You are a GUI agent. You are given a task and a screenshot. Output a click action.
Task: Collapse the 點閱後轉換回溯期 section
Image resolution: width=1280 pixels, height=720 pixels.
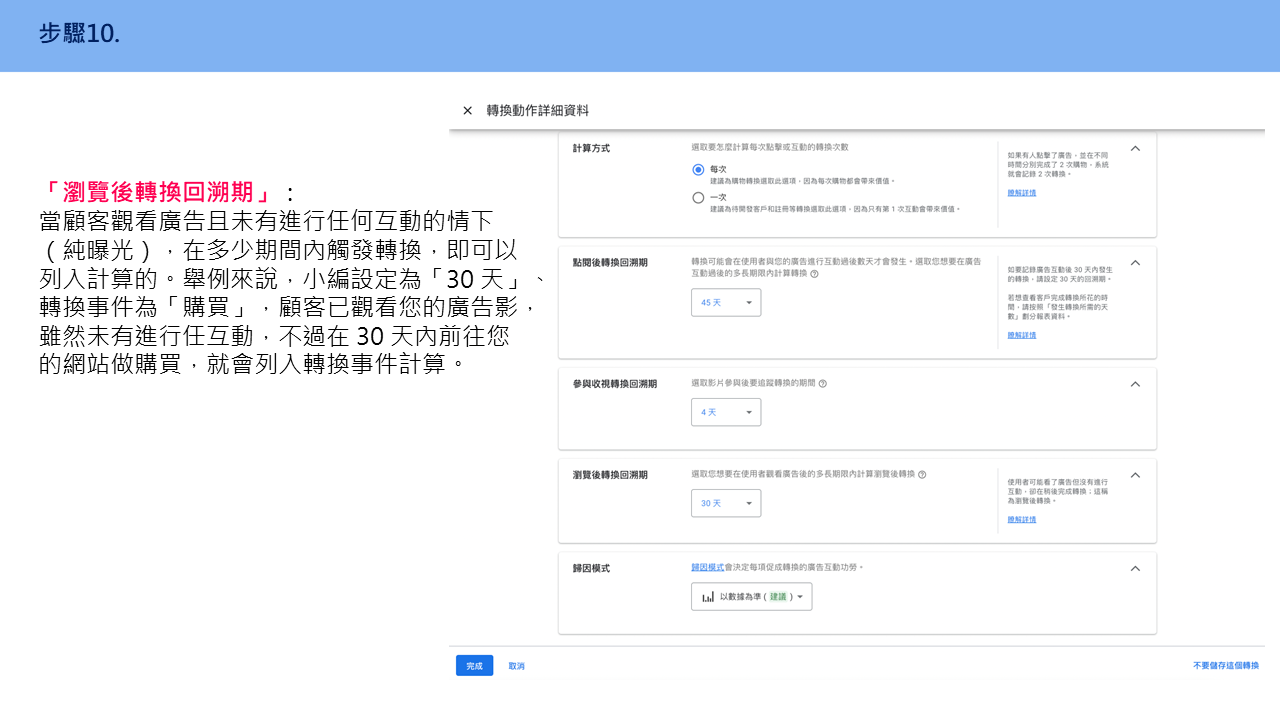[1135, 263]
